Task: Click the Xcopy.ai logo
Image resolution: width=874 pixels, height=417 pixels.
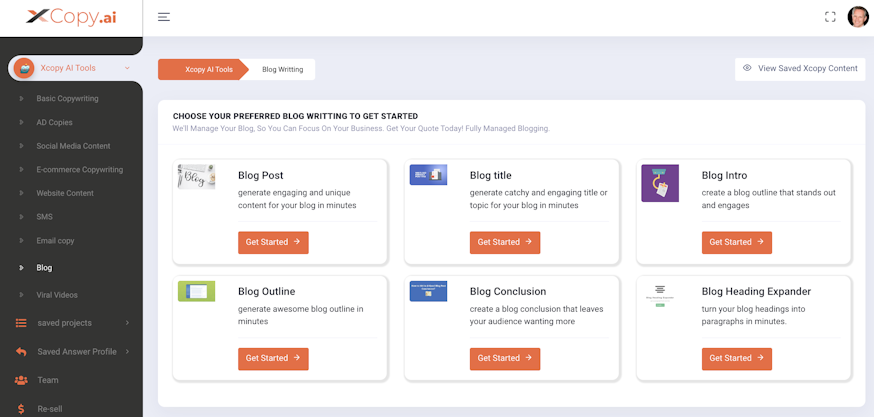Action: (x=71, y=17)
